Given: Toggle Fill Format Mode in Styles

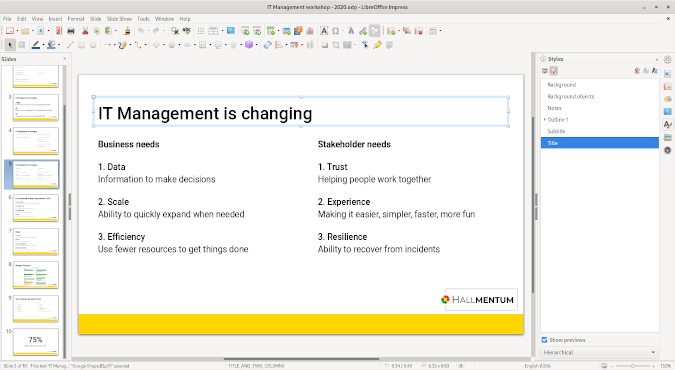Looking at the screenshot, I should click(637, 71).
